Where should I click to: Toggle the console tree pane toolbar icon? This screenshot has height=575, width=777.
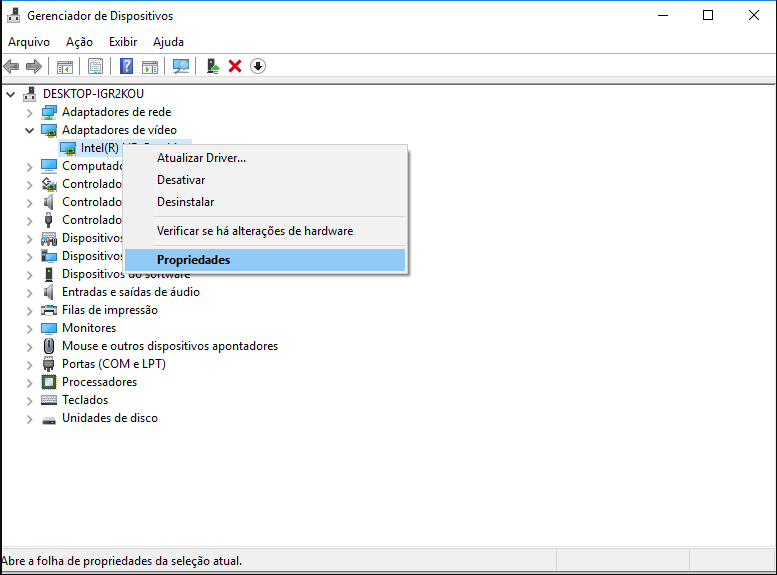click(x=64, y=66)
